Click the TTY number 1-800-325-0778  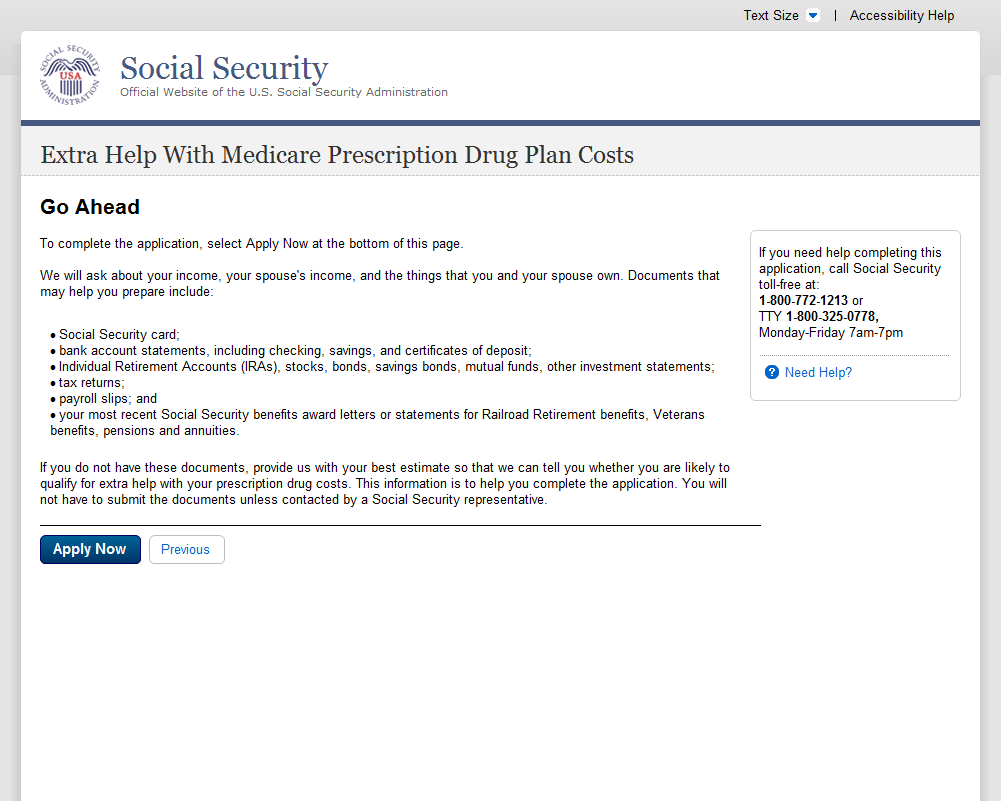(832, 316)
